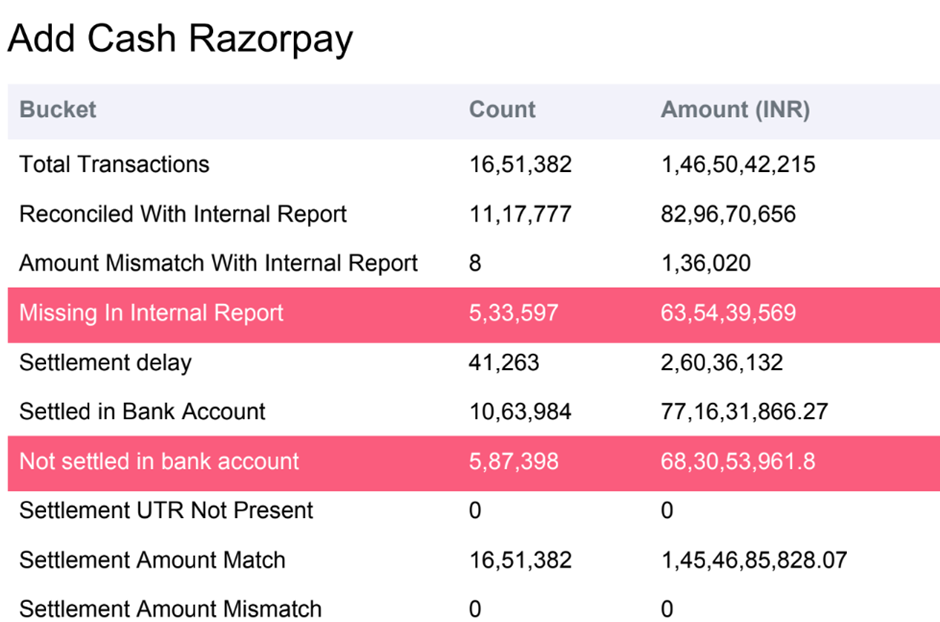Click highlighted 'Missing In Internal Report' label
Image resolution: width=940 pixels, height=622 pixels.
pos(151,313)
